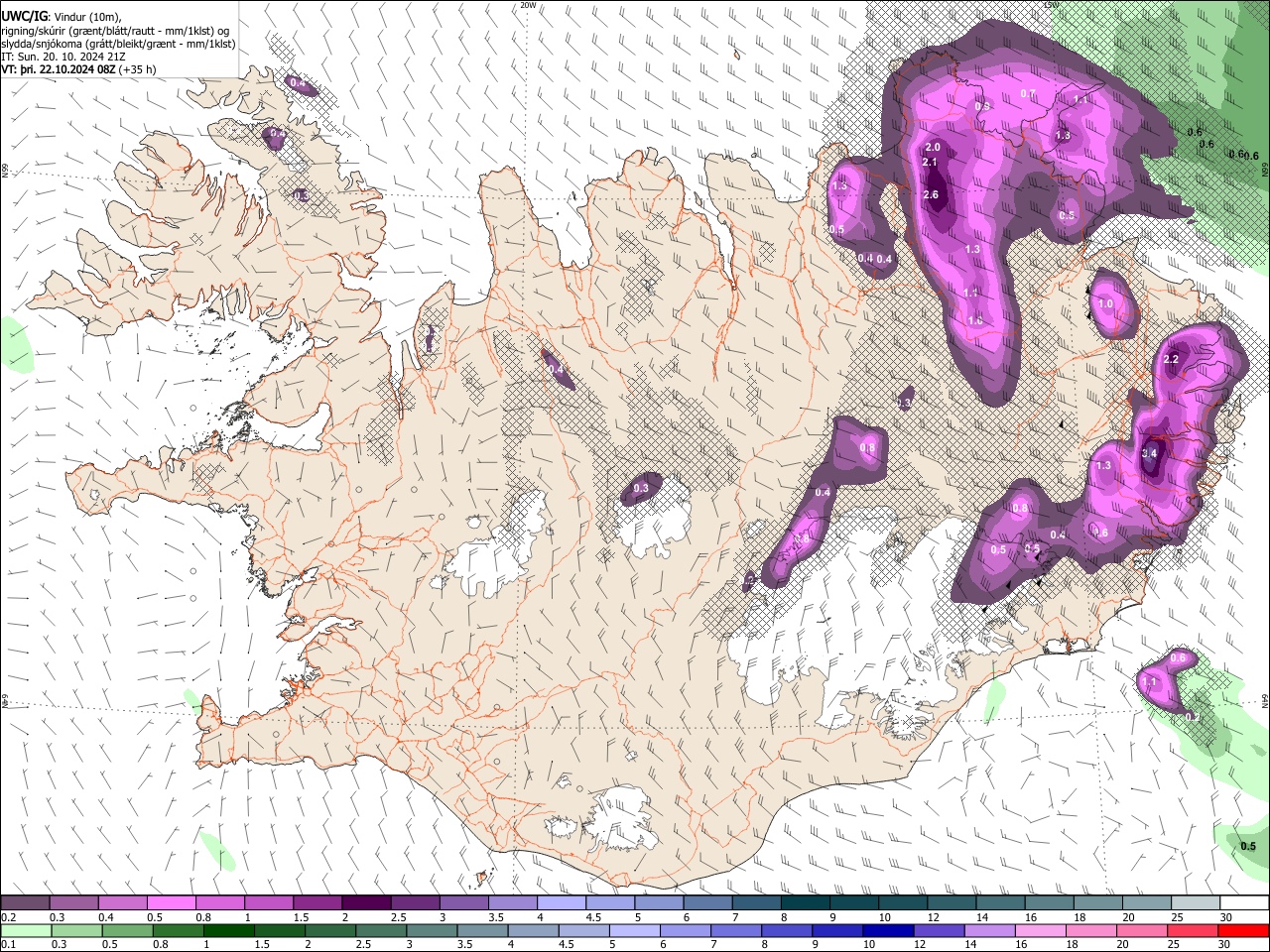Click the "UWC/IG: Vindur (10m)," title line
This screenshot has height=952, width=1270.
[x=62, y=16]
